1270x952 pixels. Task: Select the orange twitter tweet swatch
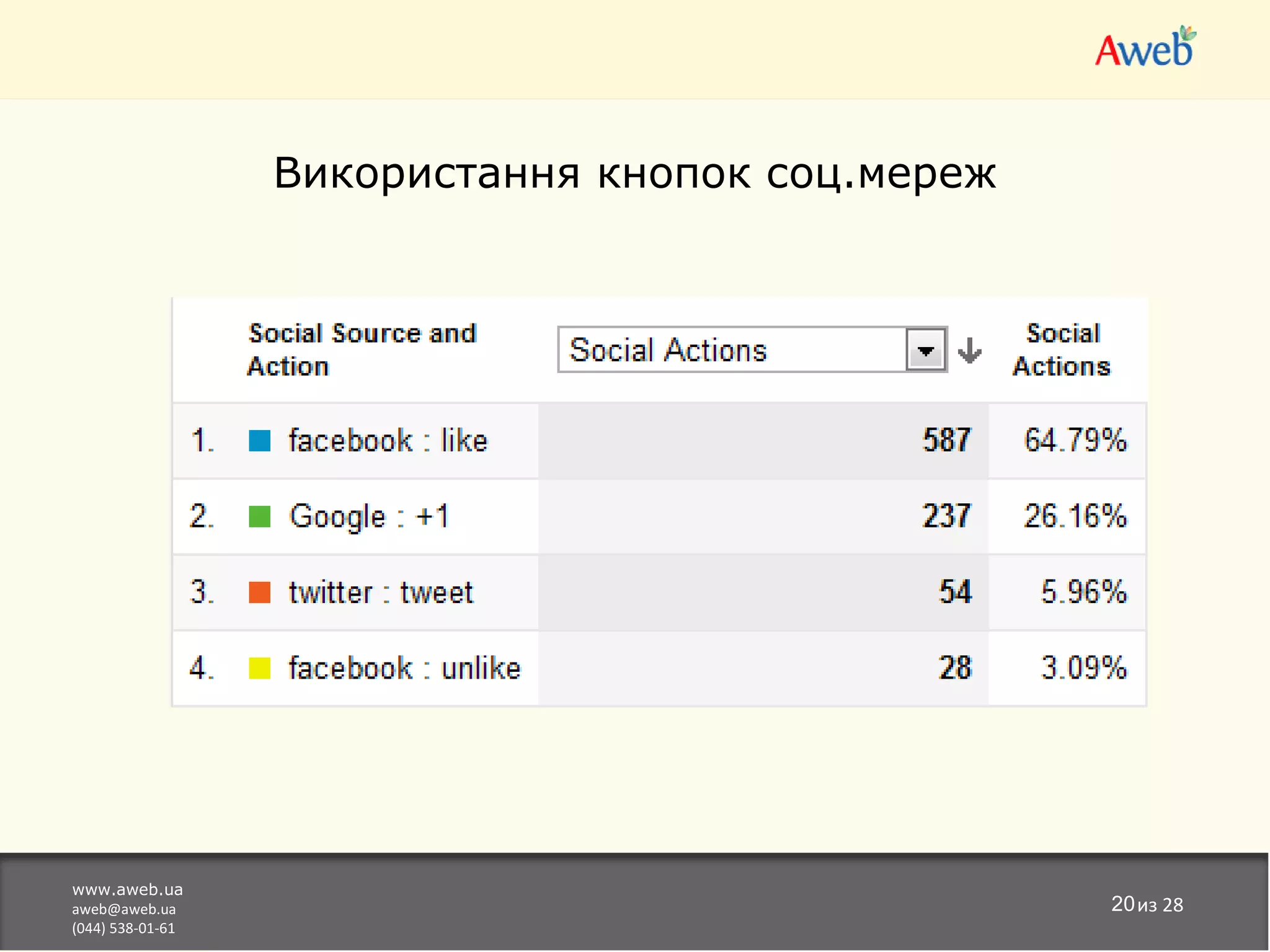click(x=259, y=592)
